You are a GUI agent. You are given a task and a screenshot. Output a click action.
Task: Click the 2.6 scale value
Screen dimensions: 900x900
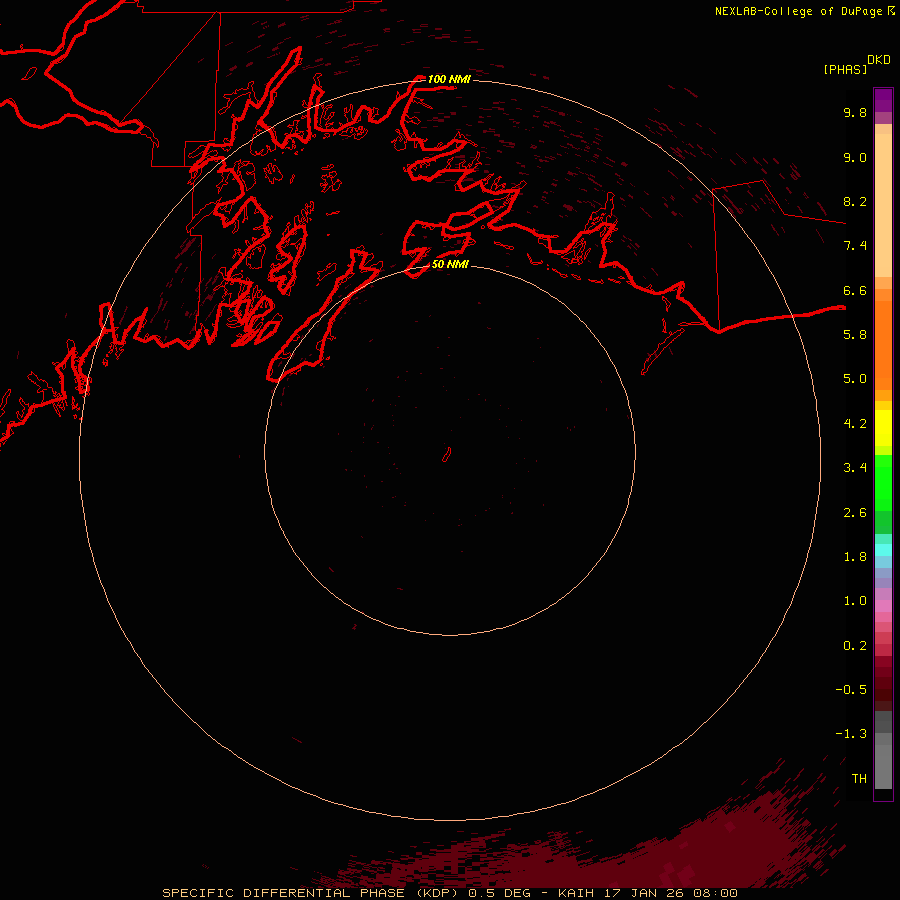tap(855, 513)
